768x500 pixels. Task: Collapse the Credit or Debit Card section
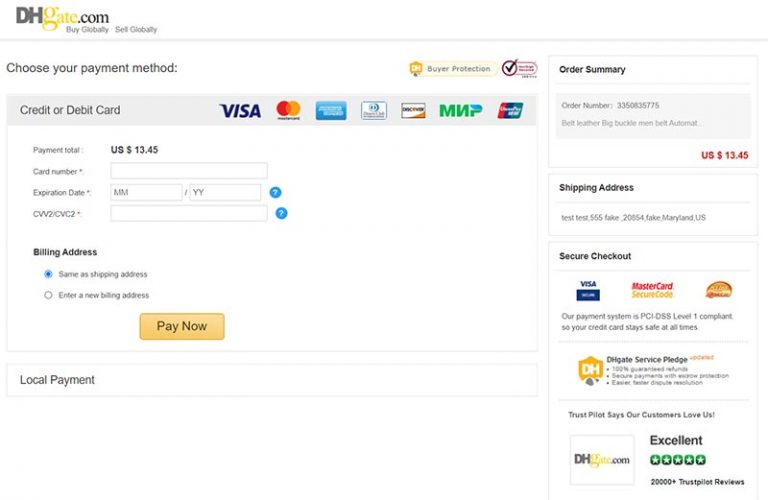(70, 110)
